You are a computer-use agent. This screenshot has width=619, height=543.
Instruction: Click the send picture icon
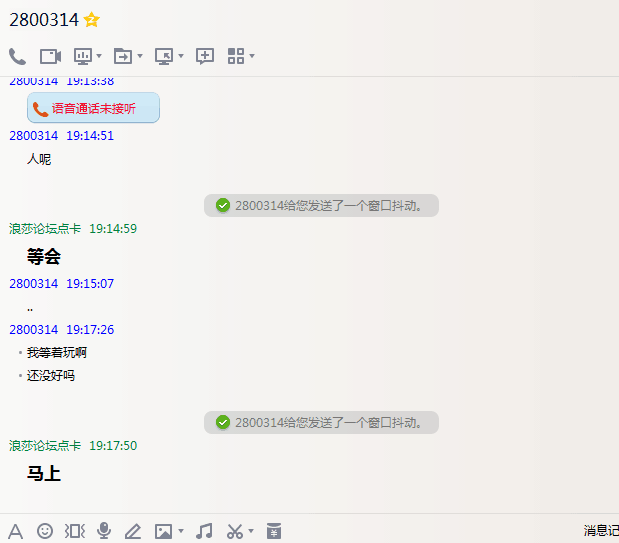point(163,531)
